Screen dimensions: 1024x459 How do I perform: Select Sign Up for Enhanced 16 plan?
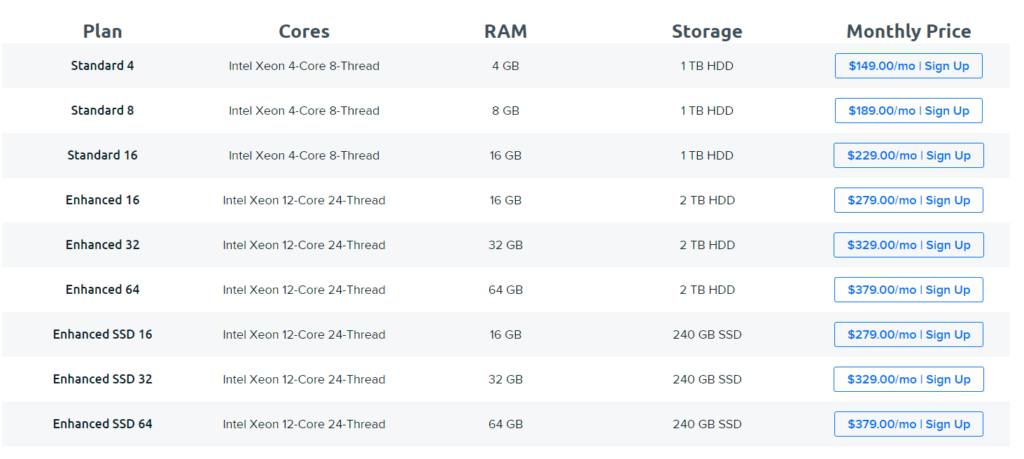[908, 200]
